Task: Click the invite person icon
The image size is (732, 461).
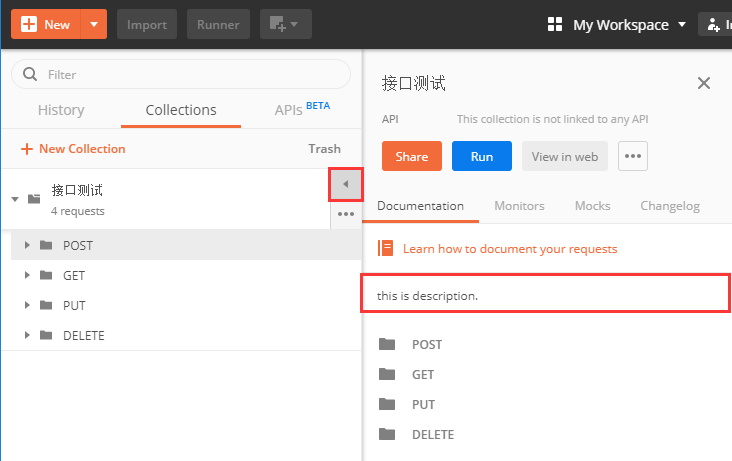Action: tap(713, 24)
